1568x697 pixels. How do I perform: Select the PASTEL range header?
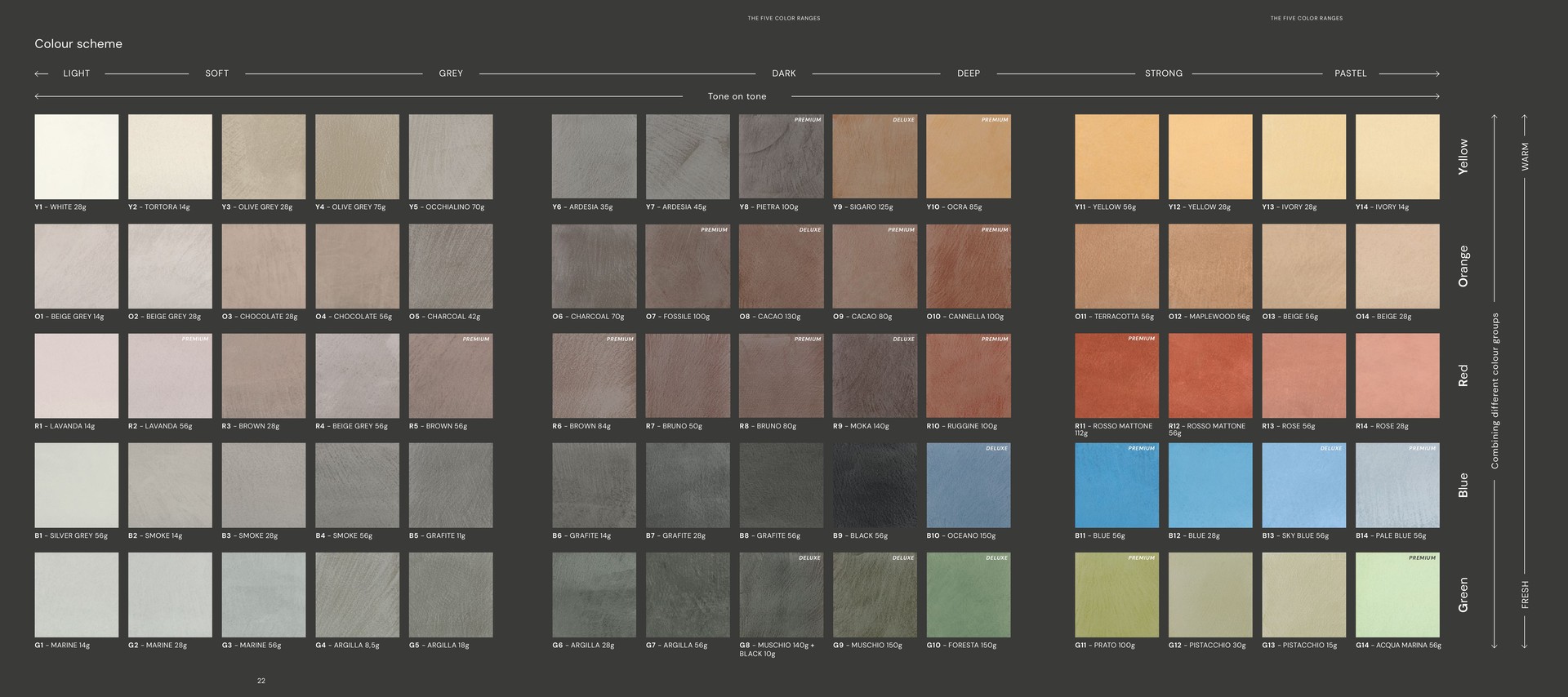point(1350,73)
